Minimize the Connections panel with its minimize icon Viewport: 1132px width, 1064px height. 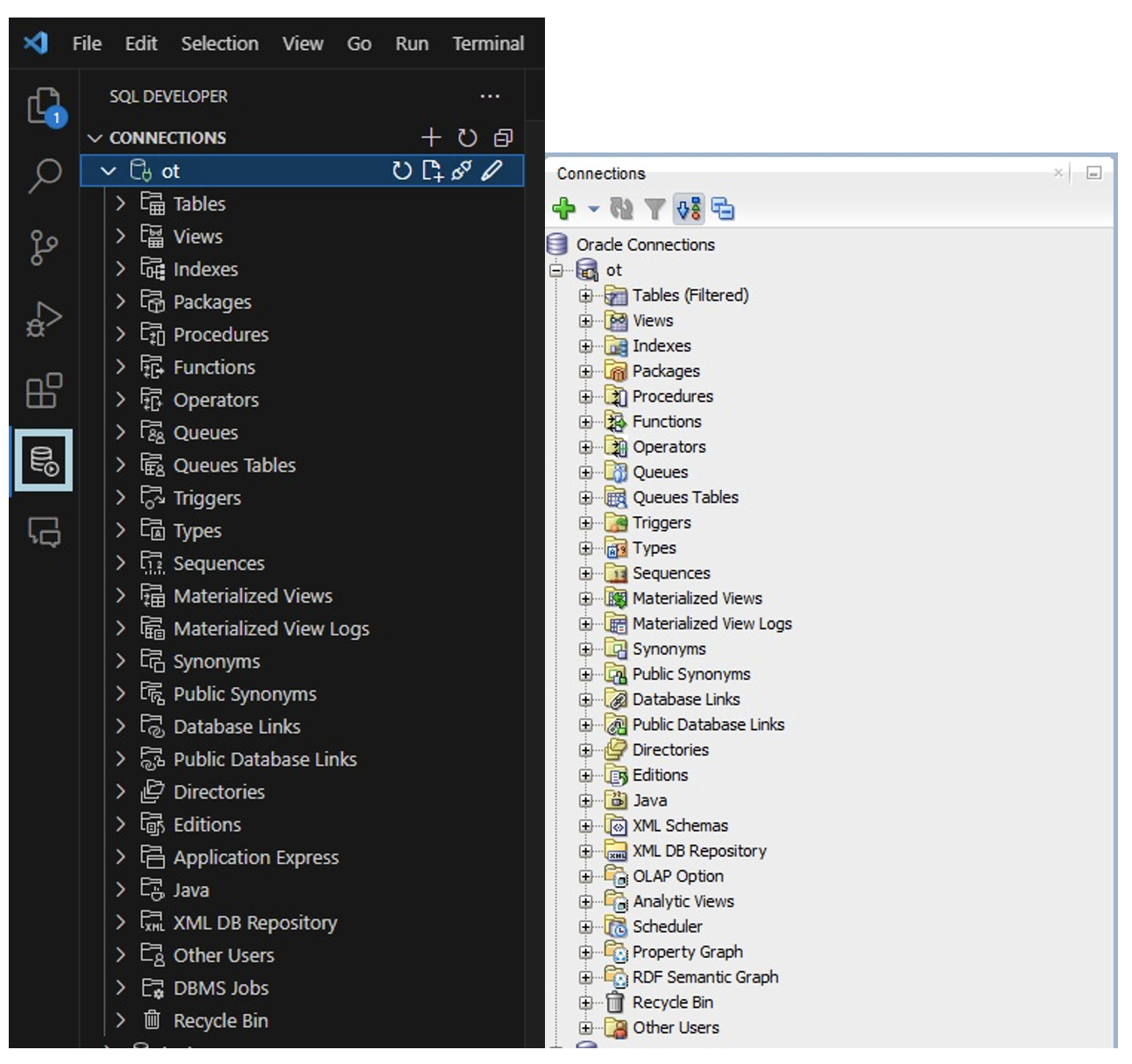pyautogui.click(x=1093, y=173)
